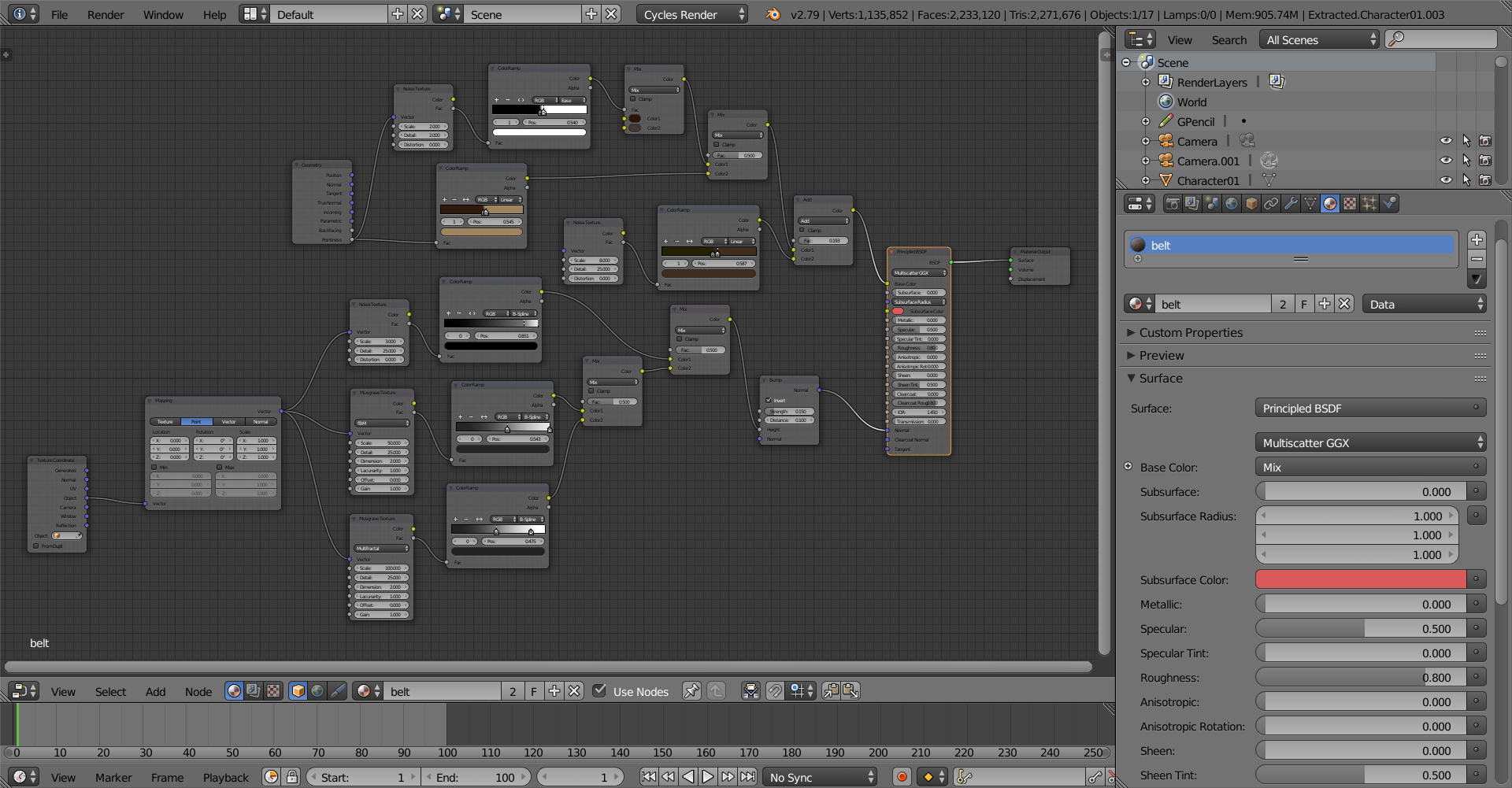Image resolution: width=1512 pixels, height=788 pixels.
Task: Adjust the Roughness slider
Action: click(x=1361, y=677)
